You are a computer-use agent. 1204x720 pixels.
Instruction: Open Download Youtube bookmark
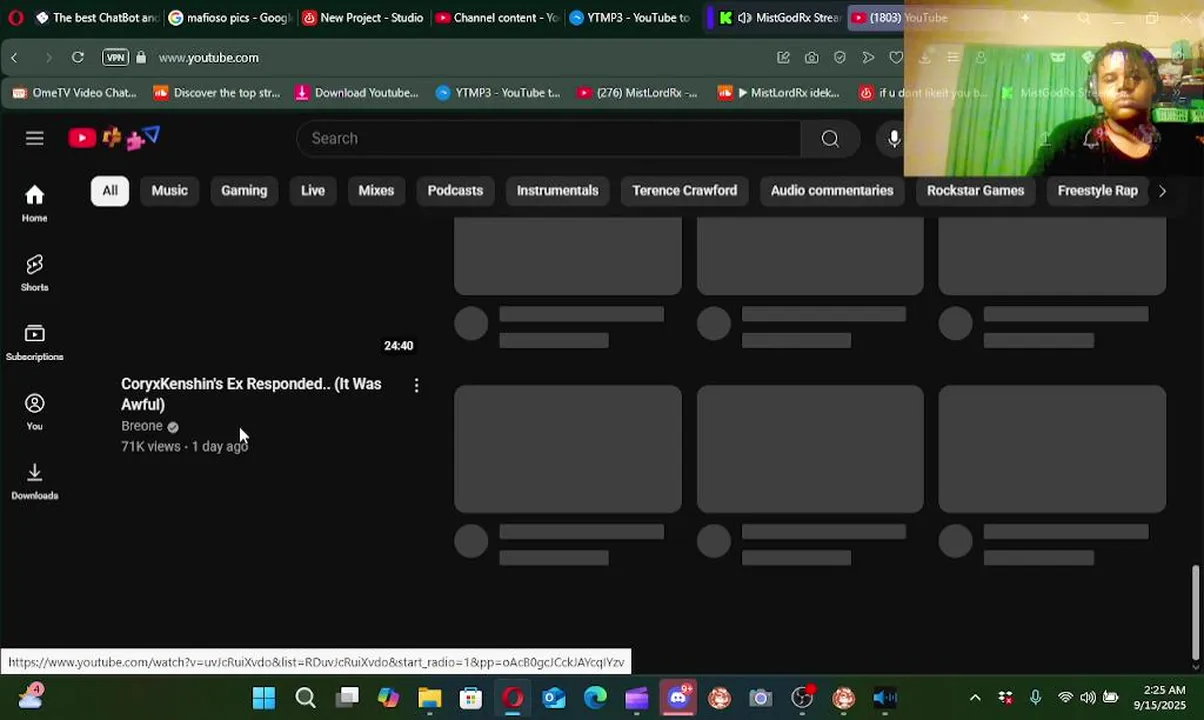click(356, 92)
